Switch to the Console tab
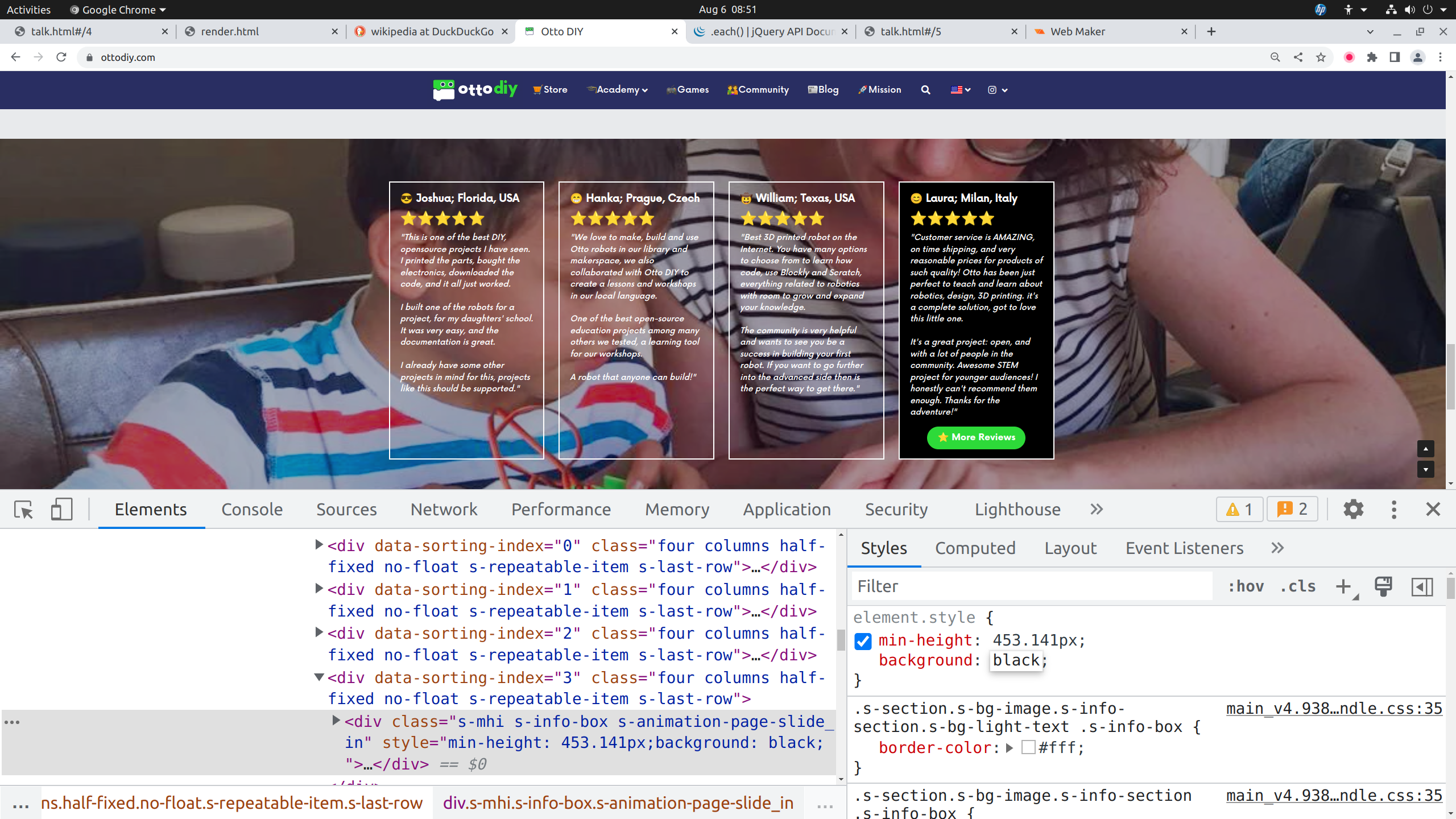This screenshot has height=819, width=1456. pos(251,509)
